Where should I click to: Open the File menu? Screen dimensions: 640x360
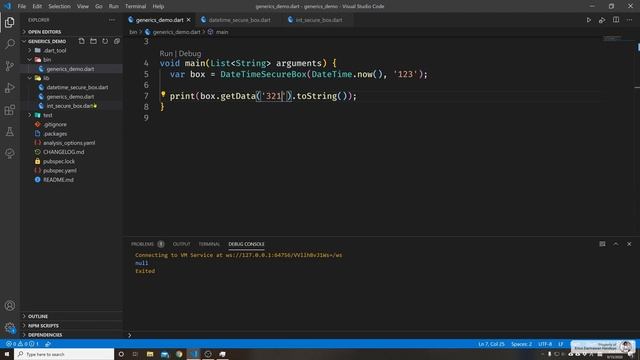tap(22, 7)
